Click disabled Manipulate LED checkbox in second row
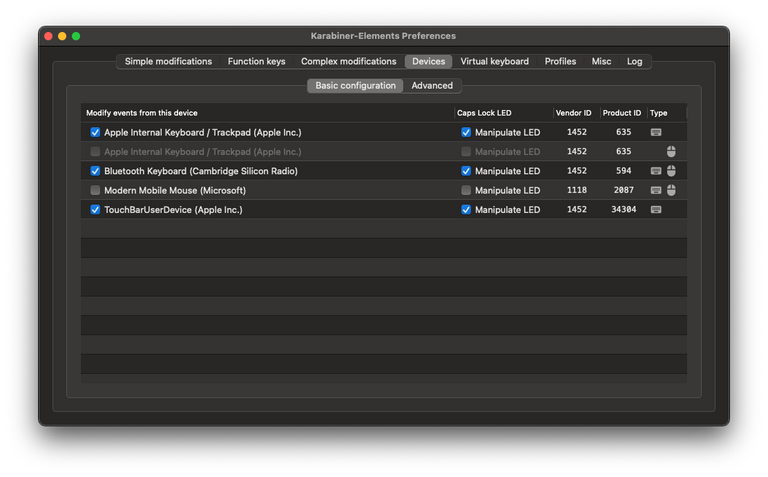This screenshot has height=477, width=768. click(x=466, y=151)
